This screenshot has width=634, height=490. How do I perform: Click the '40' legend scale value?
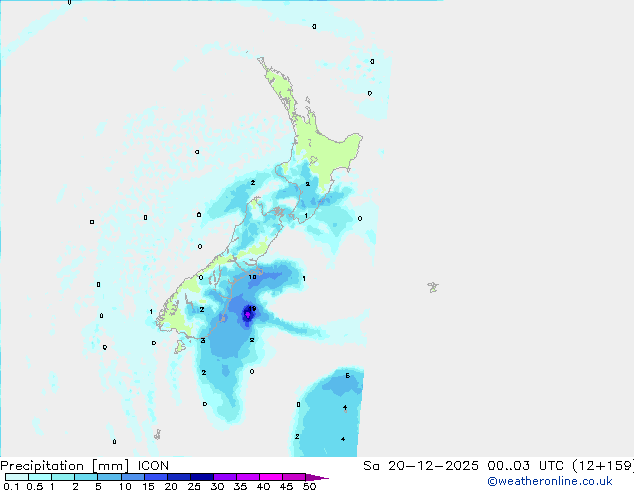tap(263, 486)
